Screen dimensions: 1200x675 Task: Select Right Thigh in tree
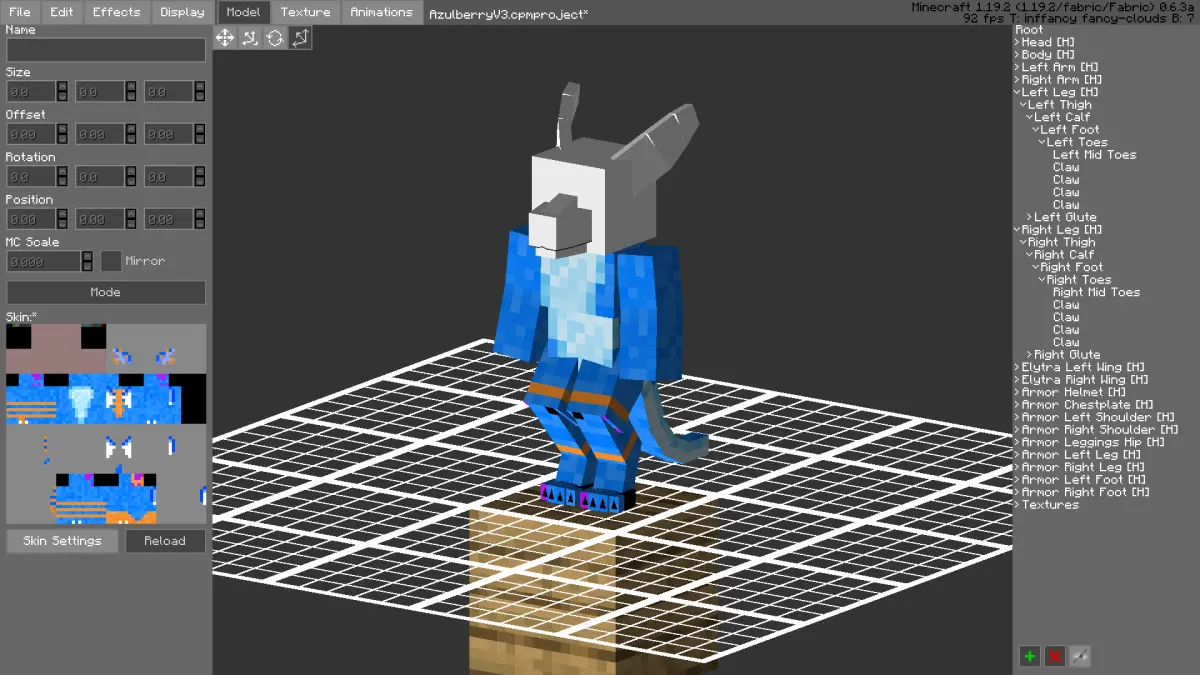tap(1062, 243)
